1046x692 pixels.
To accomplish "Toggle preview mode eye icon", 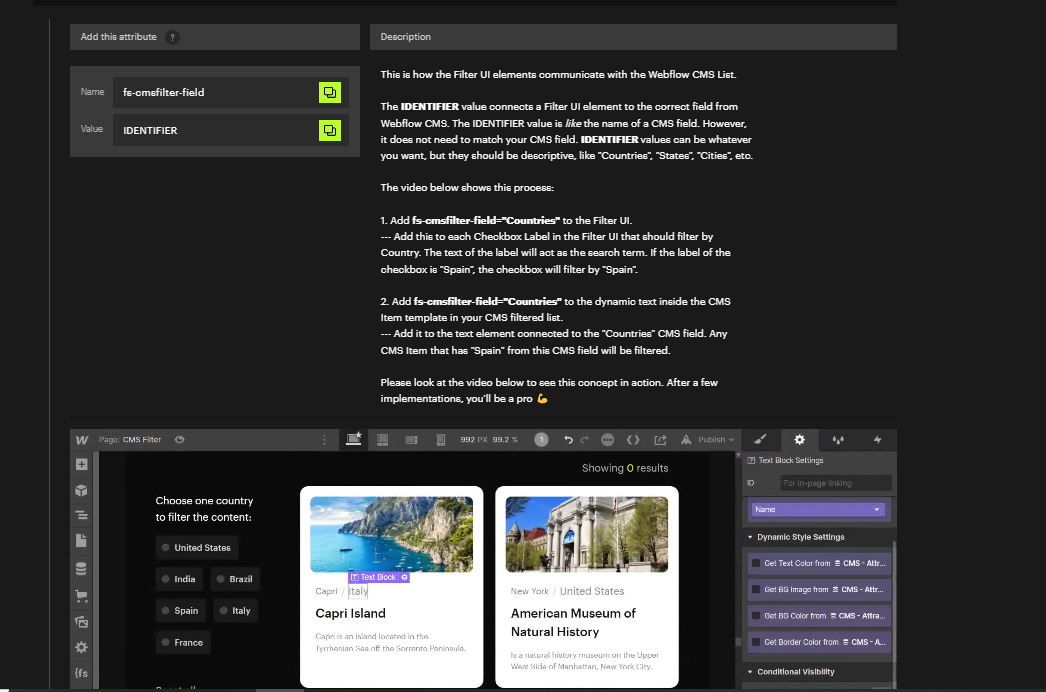I will click(179, 440).
